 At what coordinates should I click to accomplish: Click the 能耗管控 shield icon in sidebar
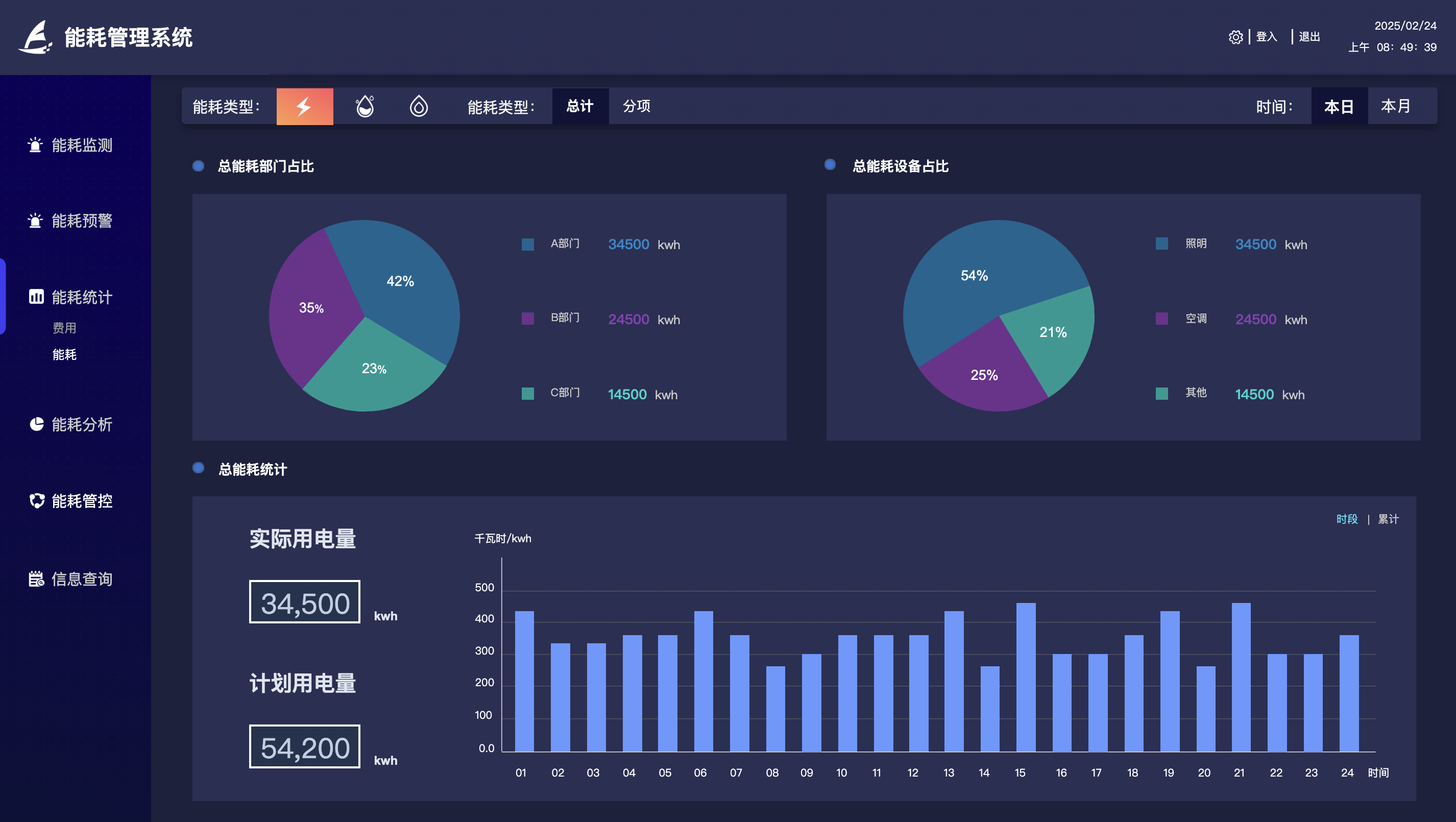tap(37, 500)
